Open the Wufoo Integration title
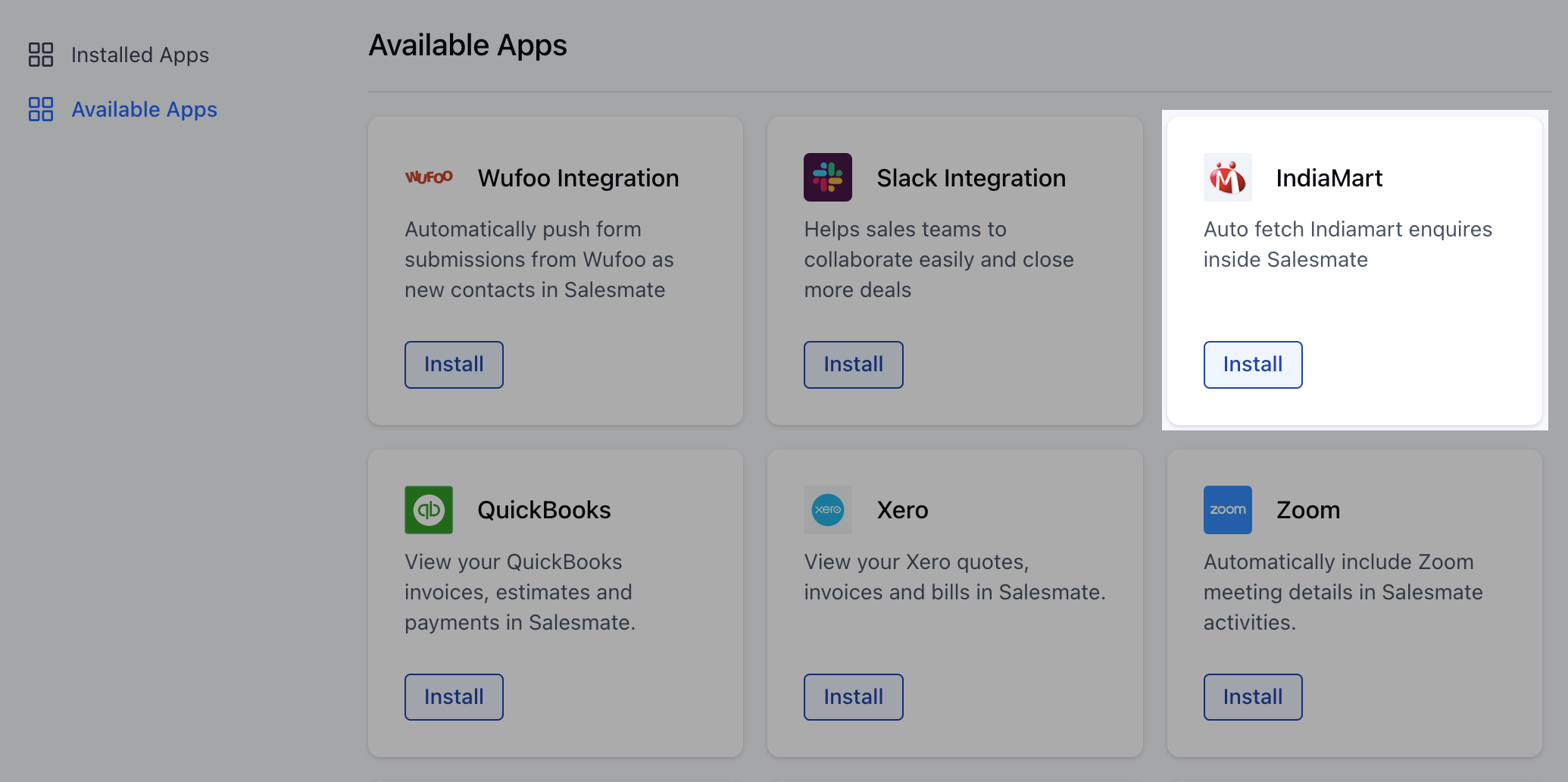1568x782 pixels. 578,178
